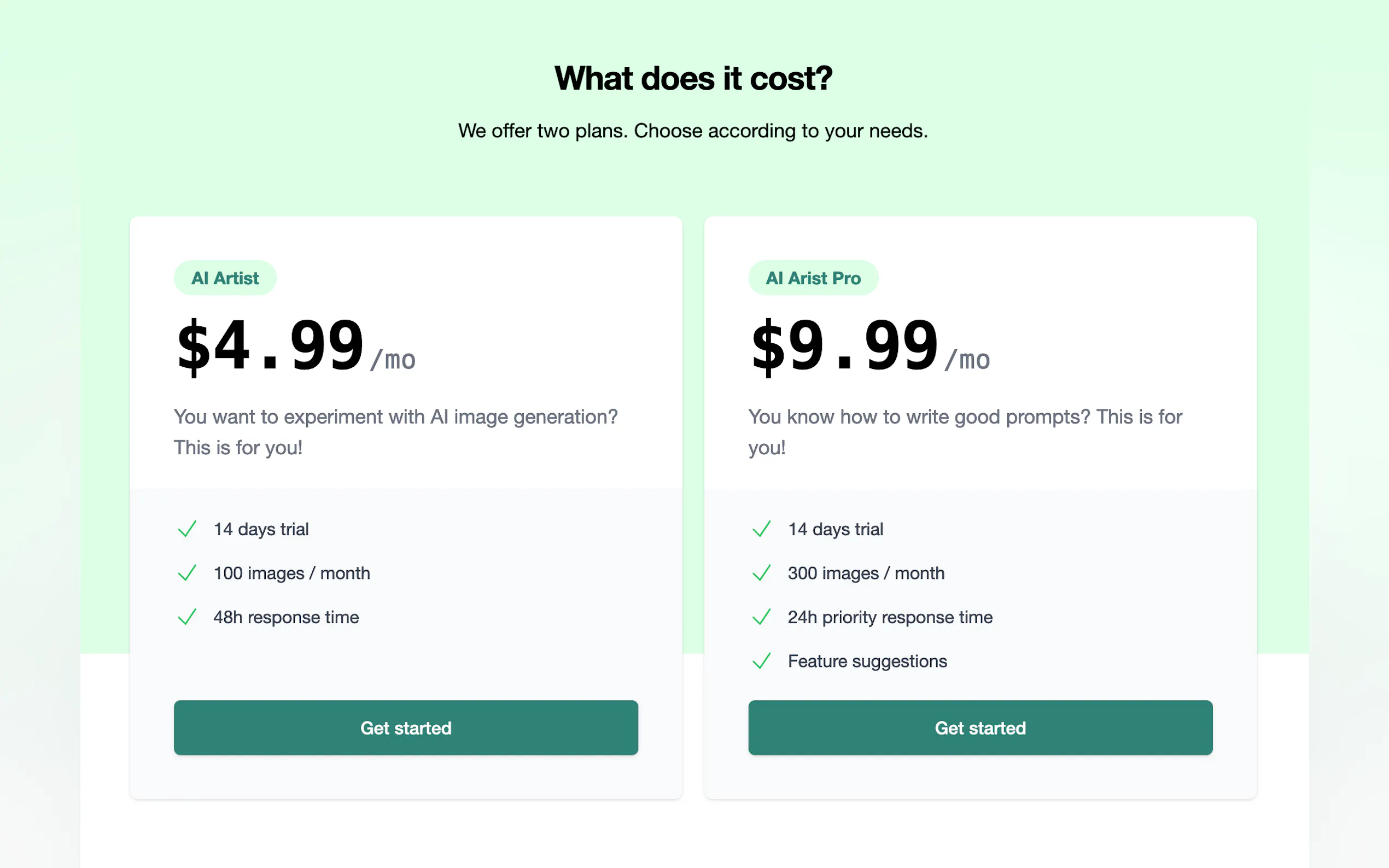Select the AI Artist plan badge
1389x868 pixels.
click(x=225, y=278)
